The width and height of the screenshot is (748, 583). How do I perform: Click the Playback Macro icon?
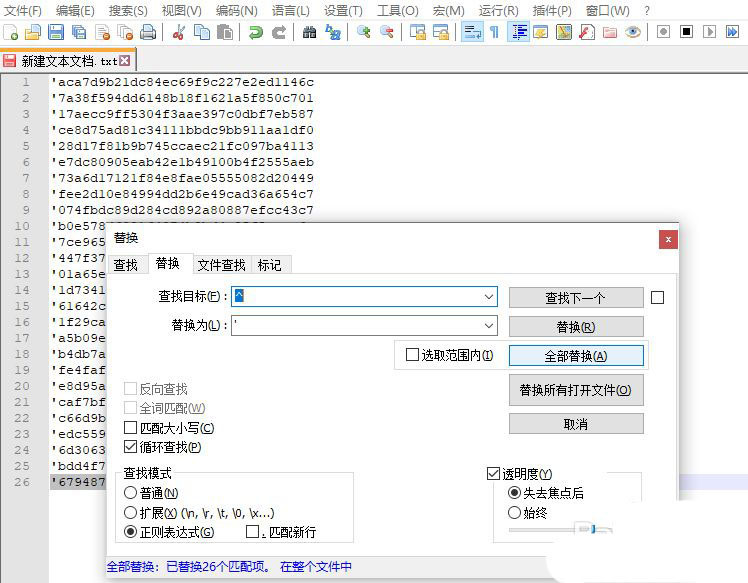pos(709,32)
